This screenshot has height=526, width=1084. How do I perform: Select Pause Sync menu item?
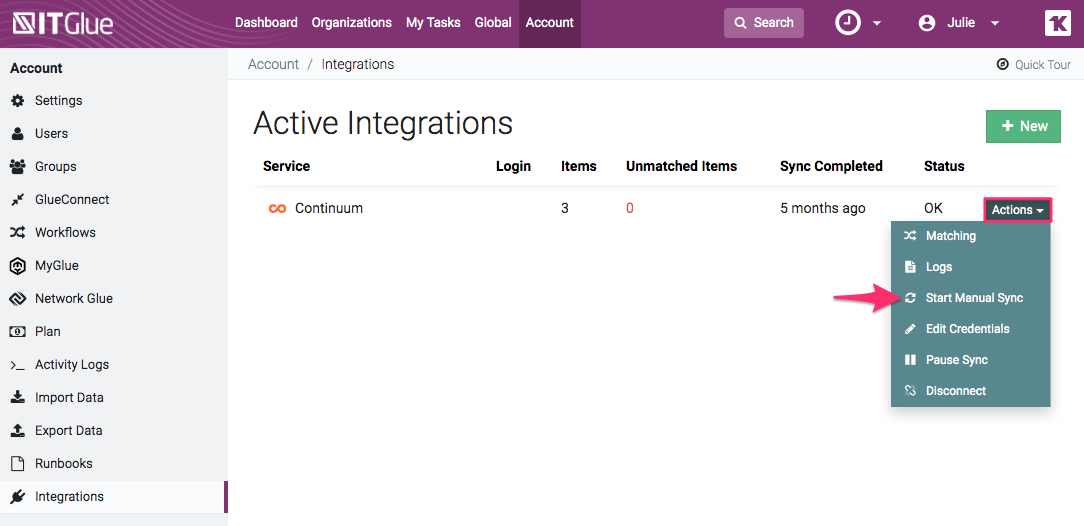(971, 360)
